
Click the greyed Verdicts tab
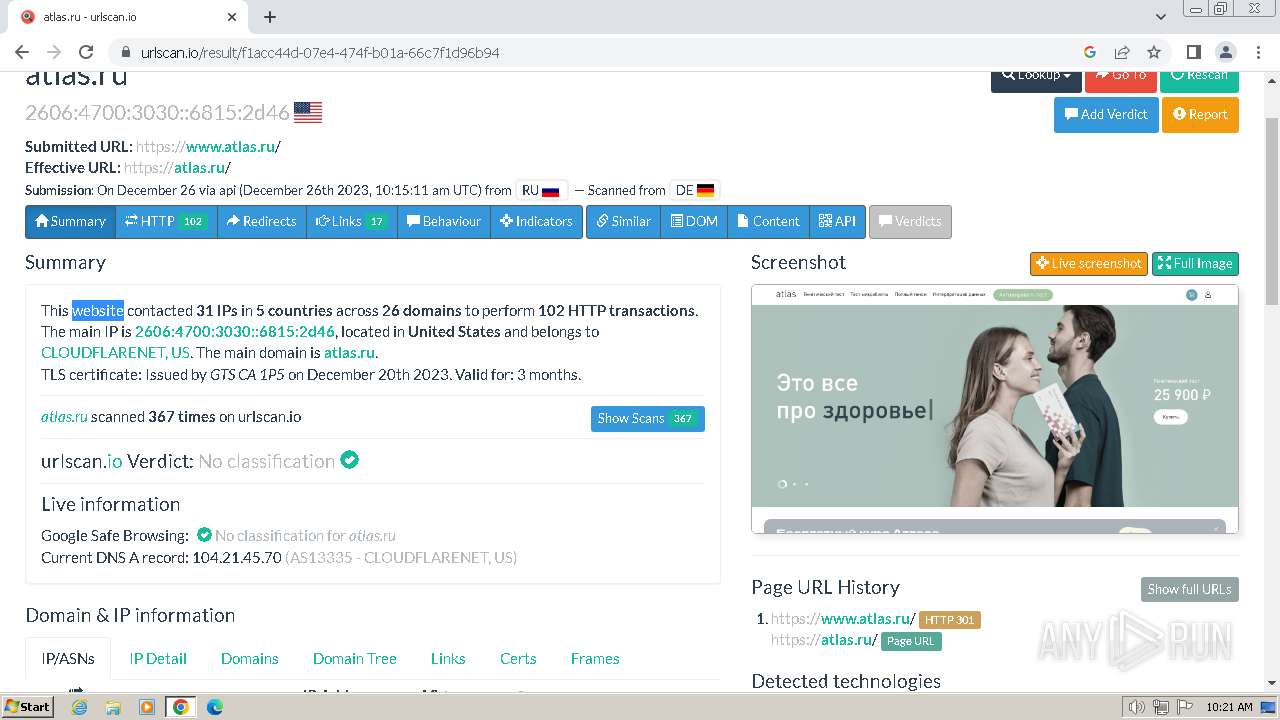(910, 221)
